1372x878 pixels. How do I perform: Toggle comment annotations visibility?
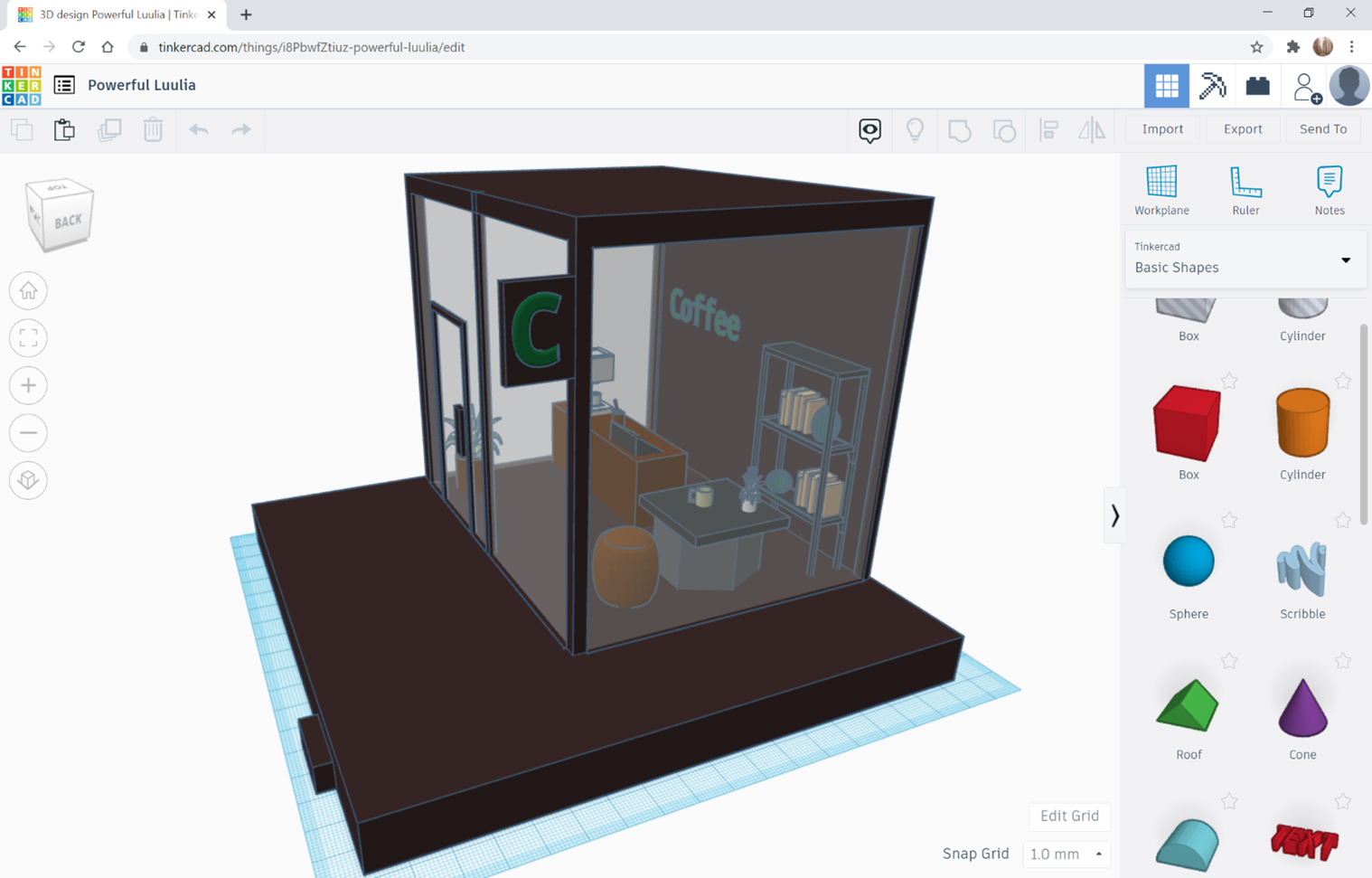pos(869,130)
